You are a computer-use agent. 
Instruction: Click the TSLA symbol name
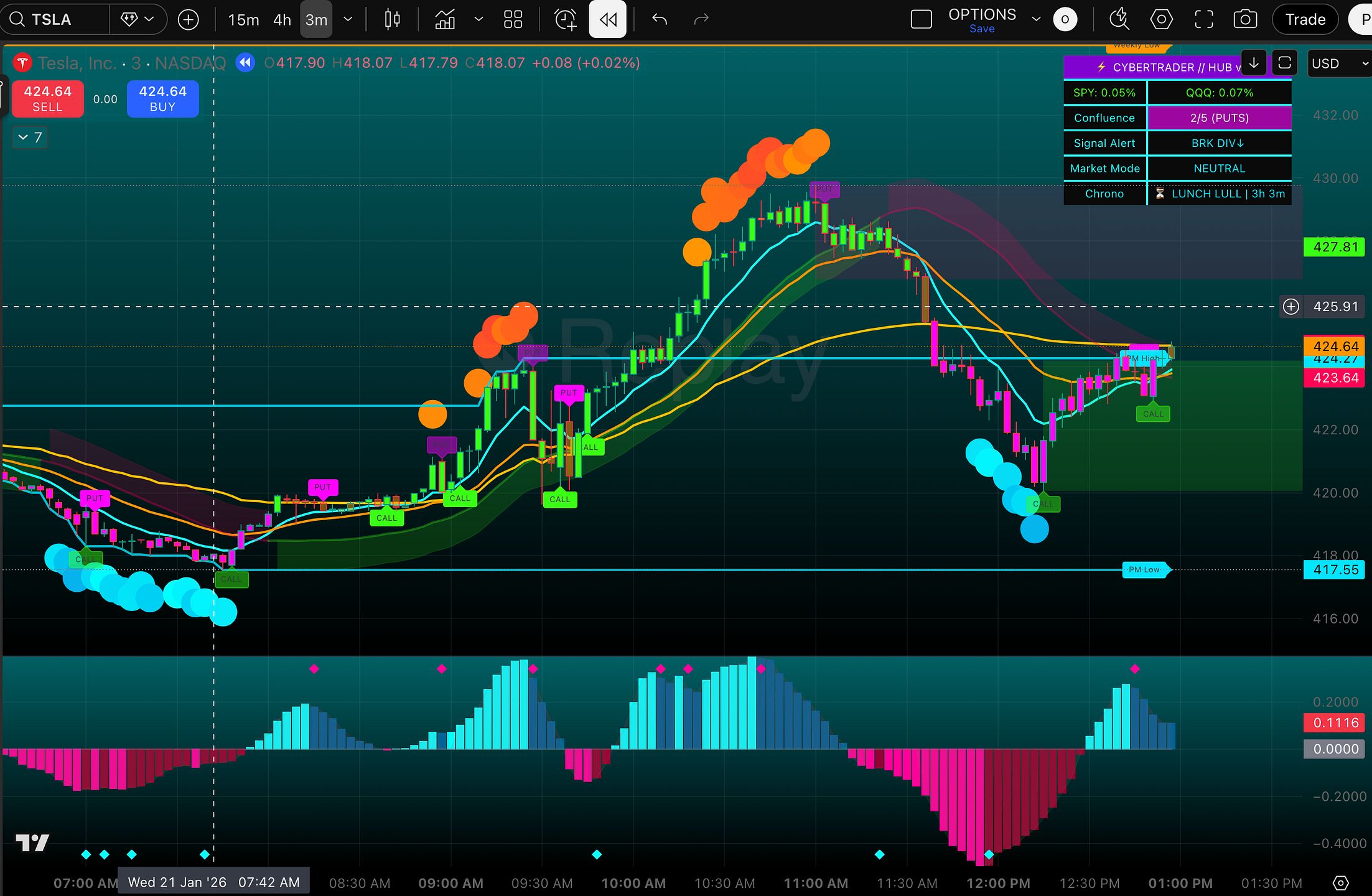tap(52, 20)
